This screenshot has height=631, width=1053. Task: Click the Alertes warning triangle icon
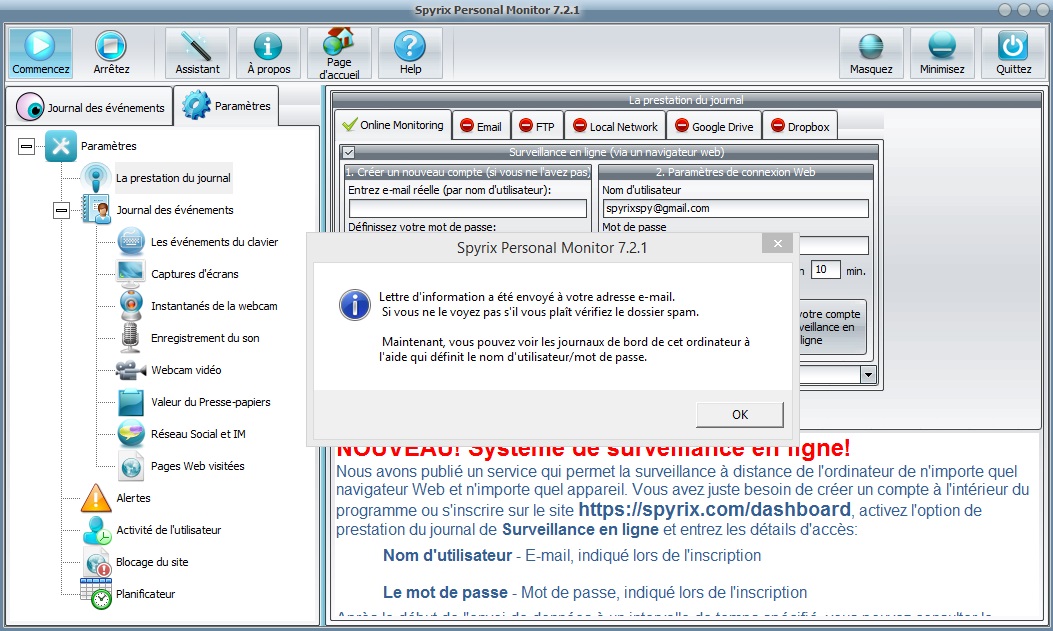click(96, 498)
